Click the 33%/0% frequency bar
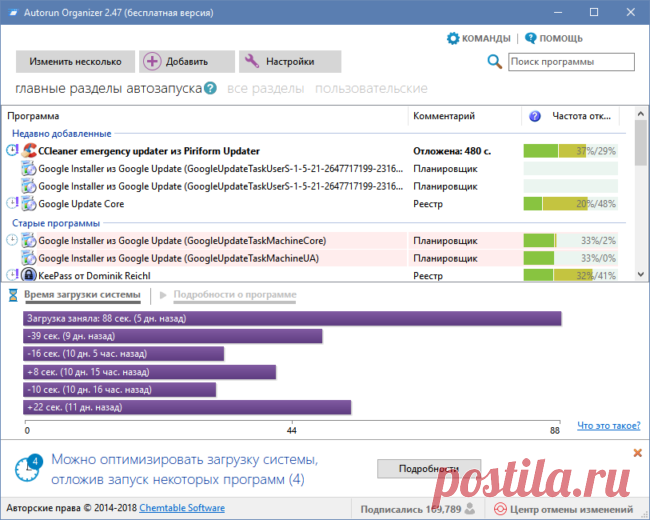This screenshot has width=650, height=520. click(570, 258)
